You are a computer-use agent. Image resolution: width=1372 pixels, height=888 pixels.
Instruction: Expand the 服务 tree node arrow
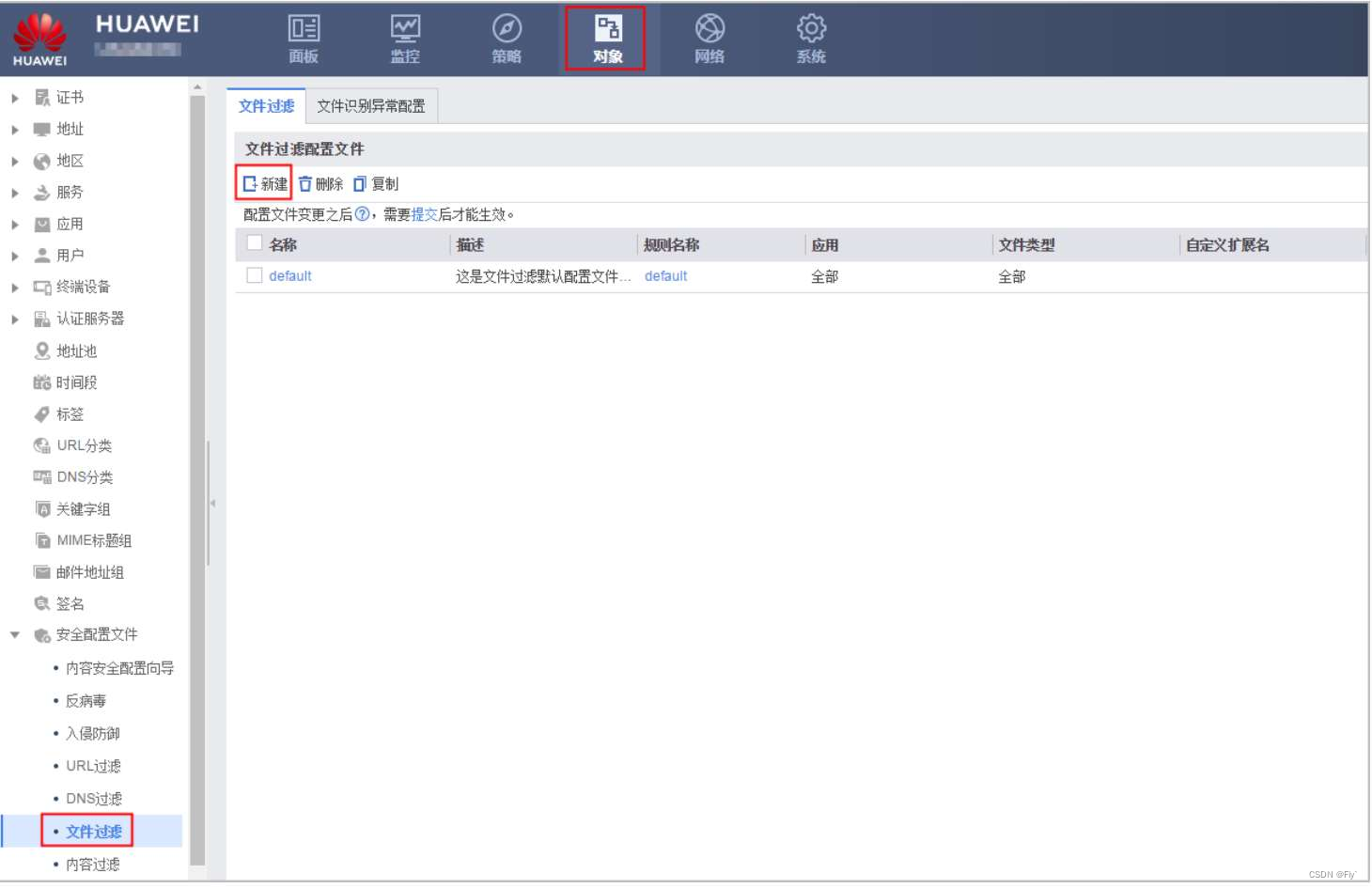pyautogui.click(x=15, y=193)
